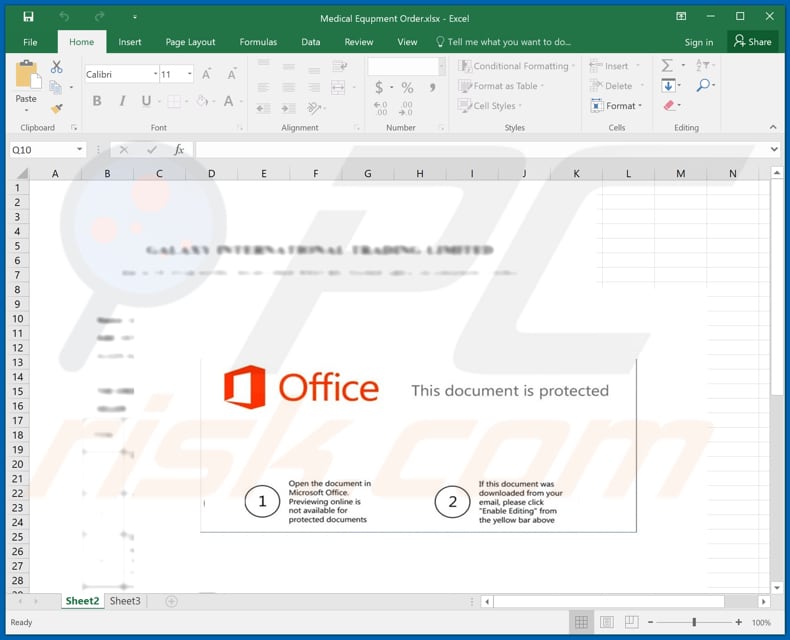Click the Comma Style icon
790x640 pixels.
[432, 87]
